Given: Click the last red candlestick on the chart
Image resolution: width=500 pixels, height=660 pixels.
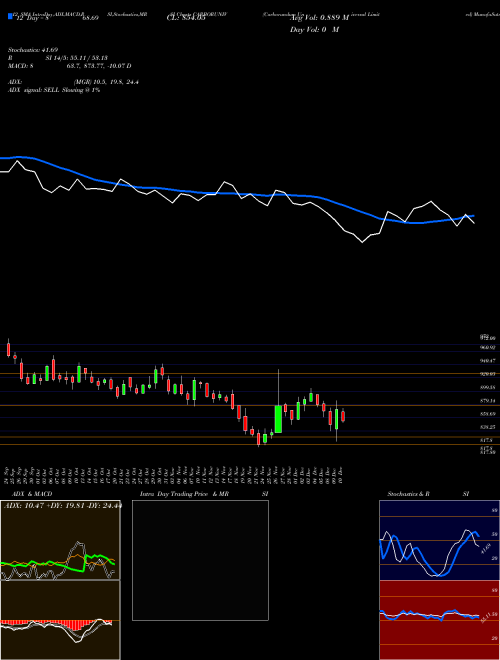Looking at the screenshot, I should pyautogui.click(x=343, y=416).
